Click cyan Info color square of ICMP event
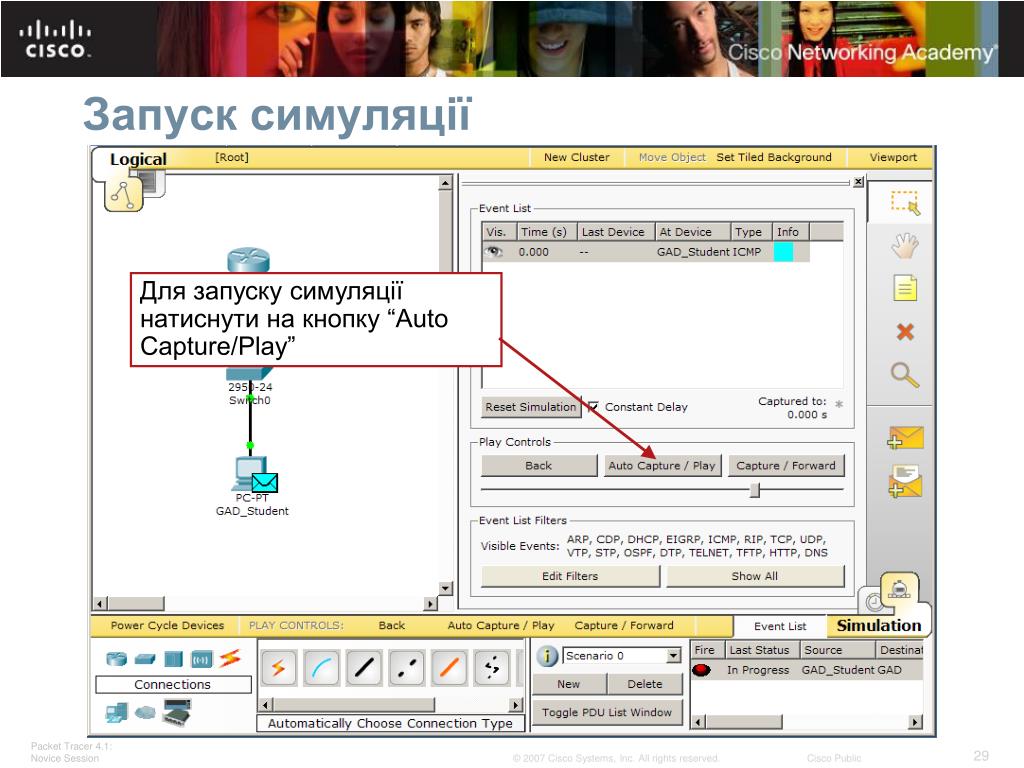This screenshot has height=768, width=1024. coord(783,252)
